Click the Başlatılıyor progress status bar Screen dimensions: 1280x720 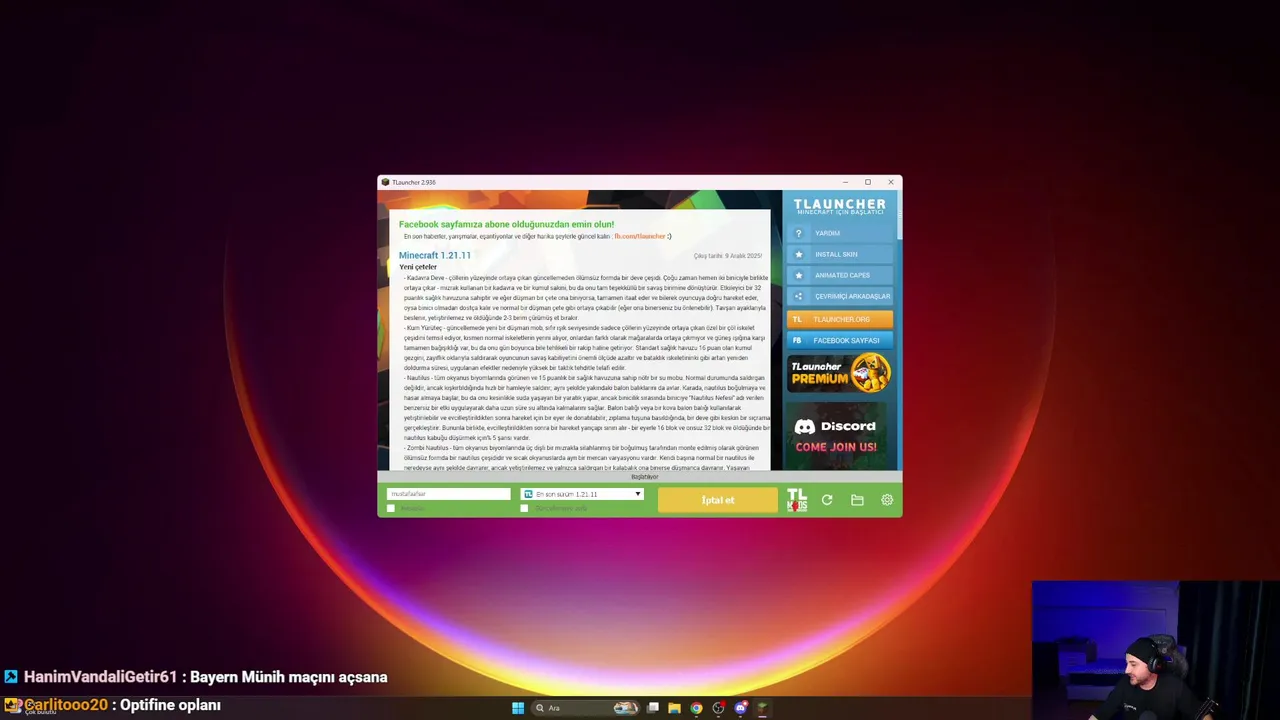[640, 477]
